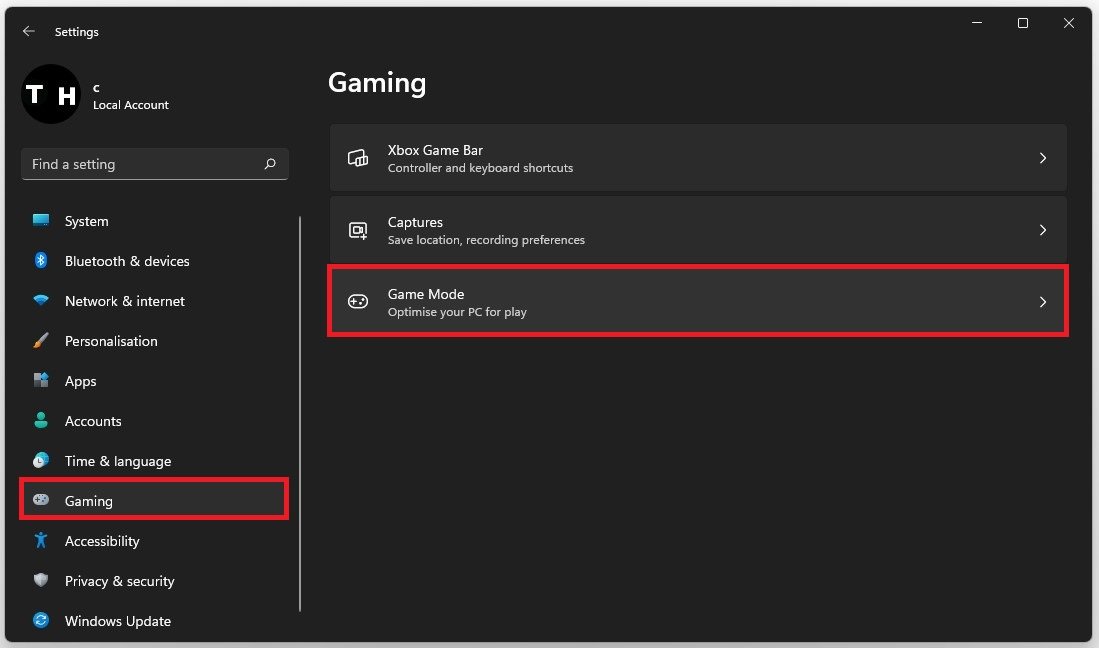Click the Xbox Game Bar icon
The image size is (1099, 648).
(x=357, y=158)
